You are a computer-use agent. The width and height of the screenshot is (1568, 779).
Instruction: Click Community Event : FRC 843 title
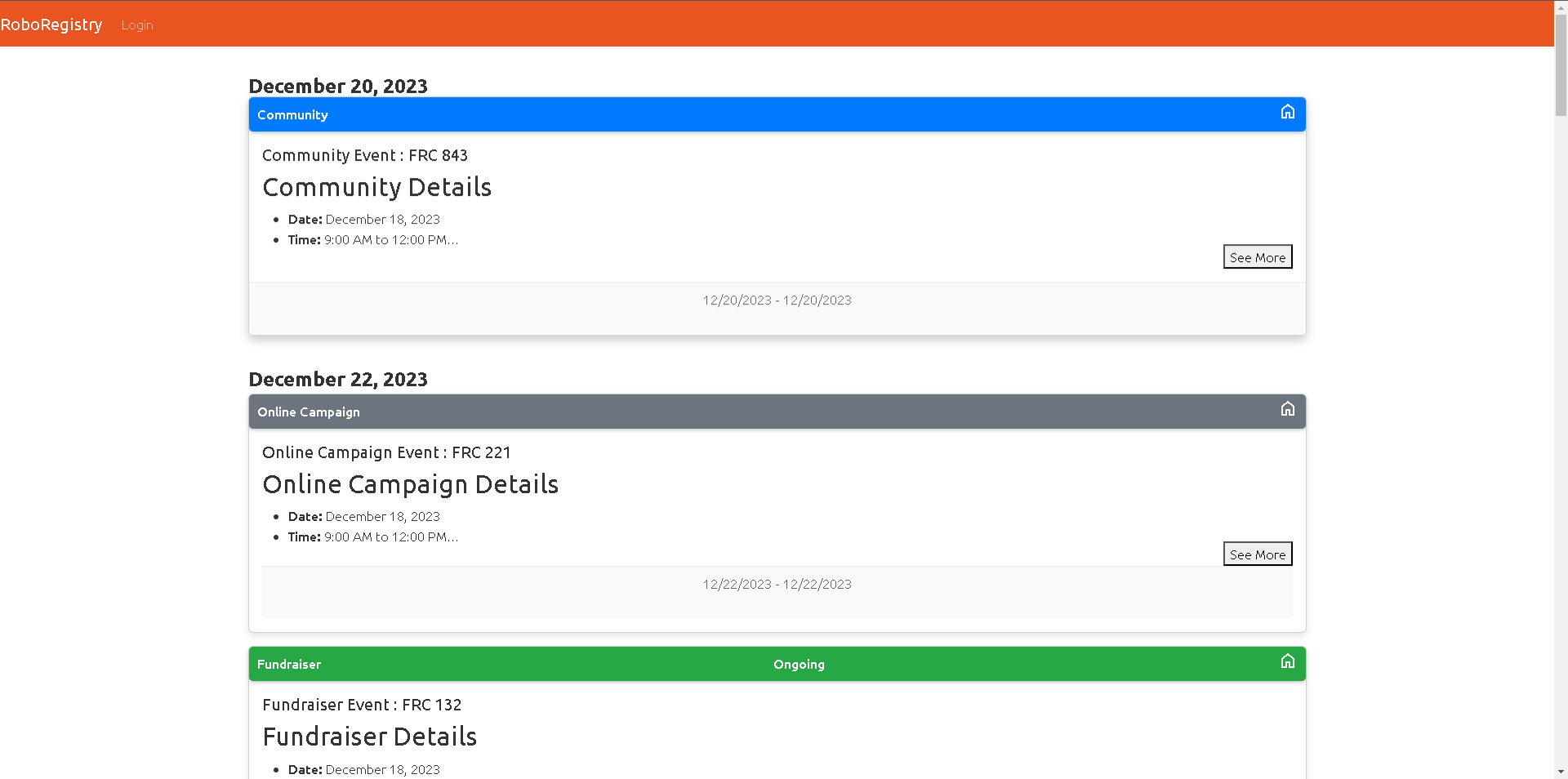coord(365,155)
